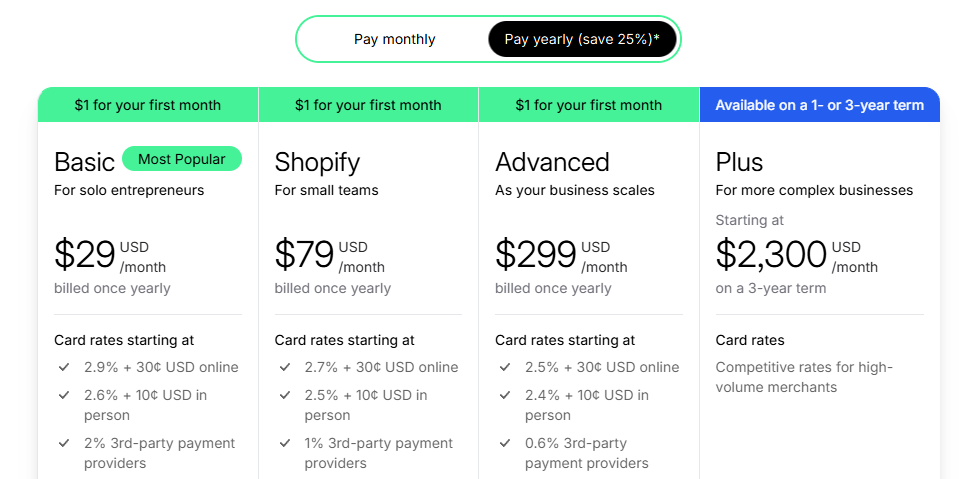Click checkmark beside 2.9% + 30¢ USD online
The image size is (976, 479).
(x=64, y=367)
